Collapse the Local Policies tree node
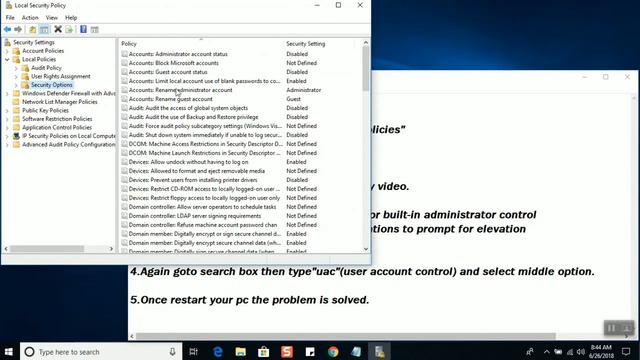 point(7,60)
